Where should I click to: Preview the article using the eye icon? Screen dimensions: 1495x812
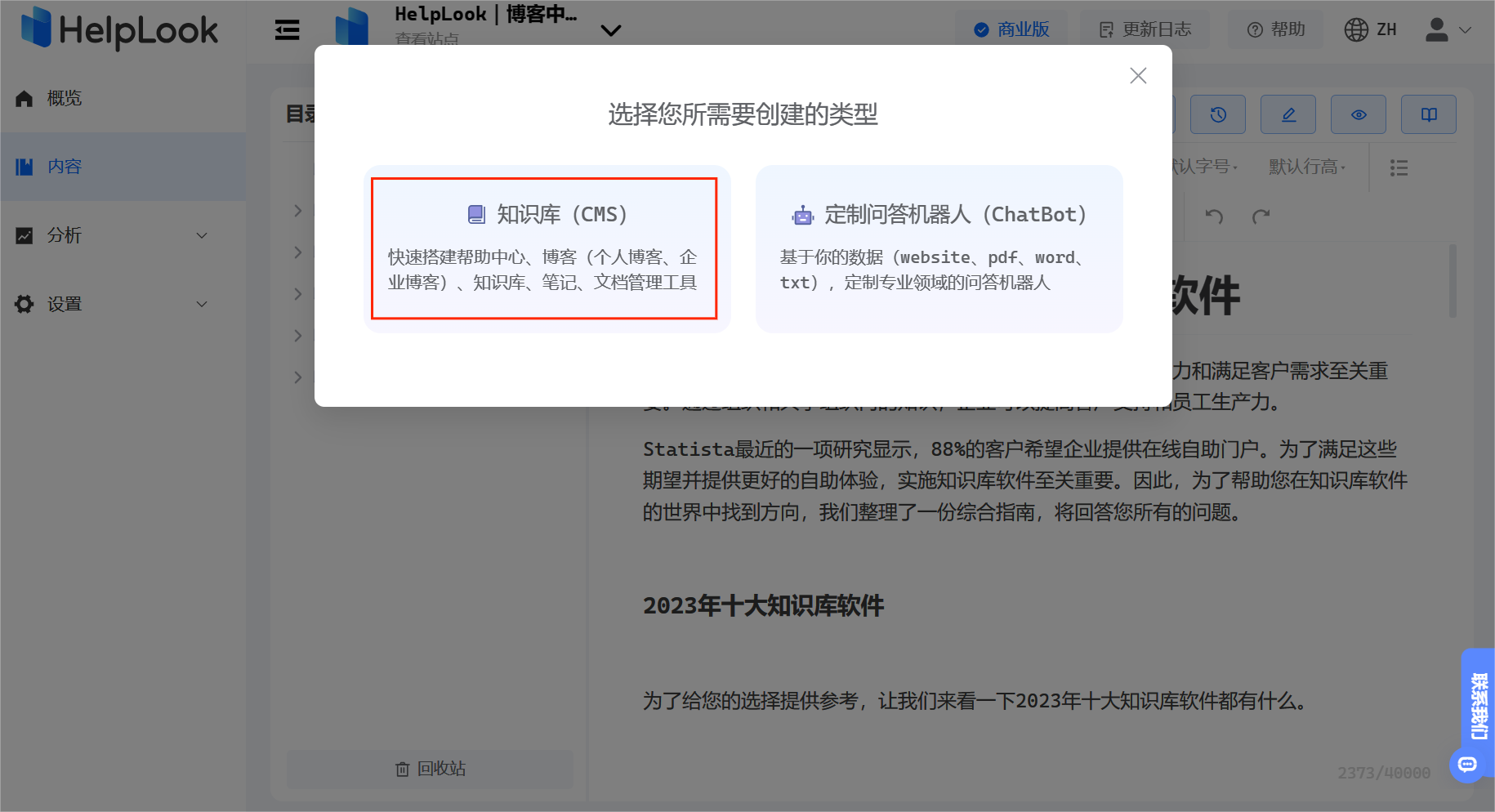(x=1358, y=114)
